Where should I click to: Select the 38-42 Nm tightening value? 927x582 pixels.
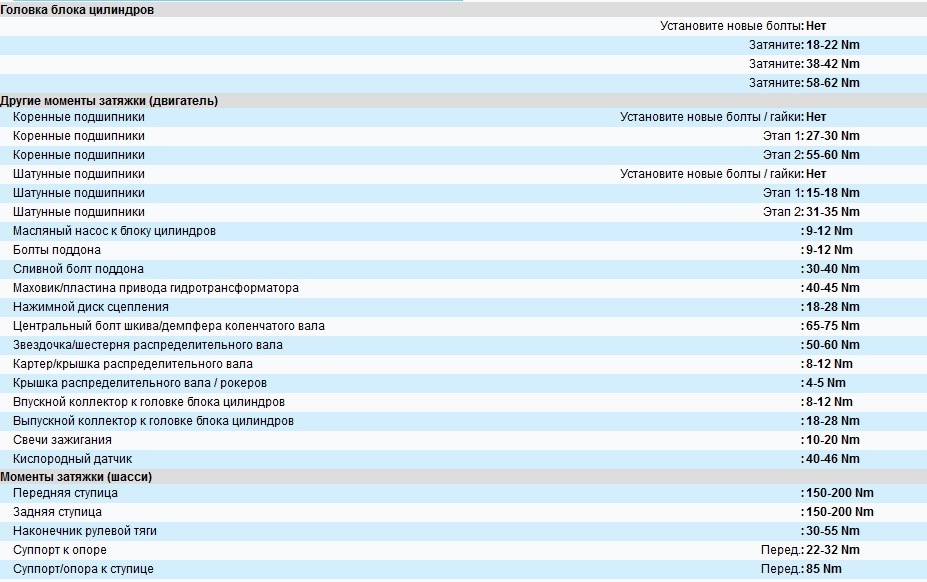tap(832, 64)
